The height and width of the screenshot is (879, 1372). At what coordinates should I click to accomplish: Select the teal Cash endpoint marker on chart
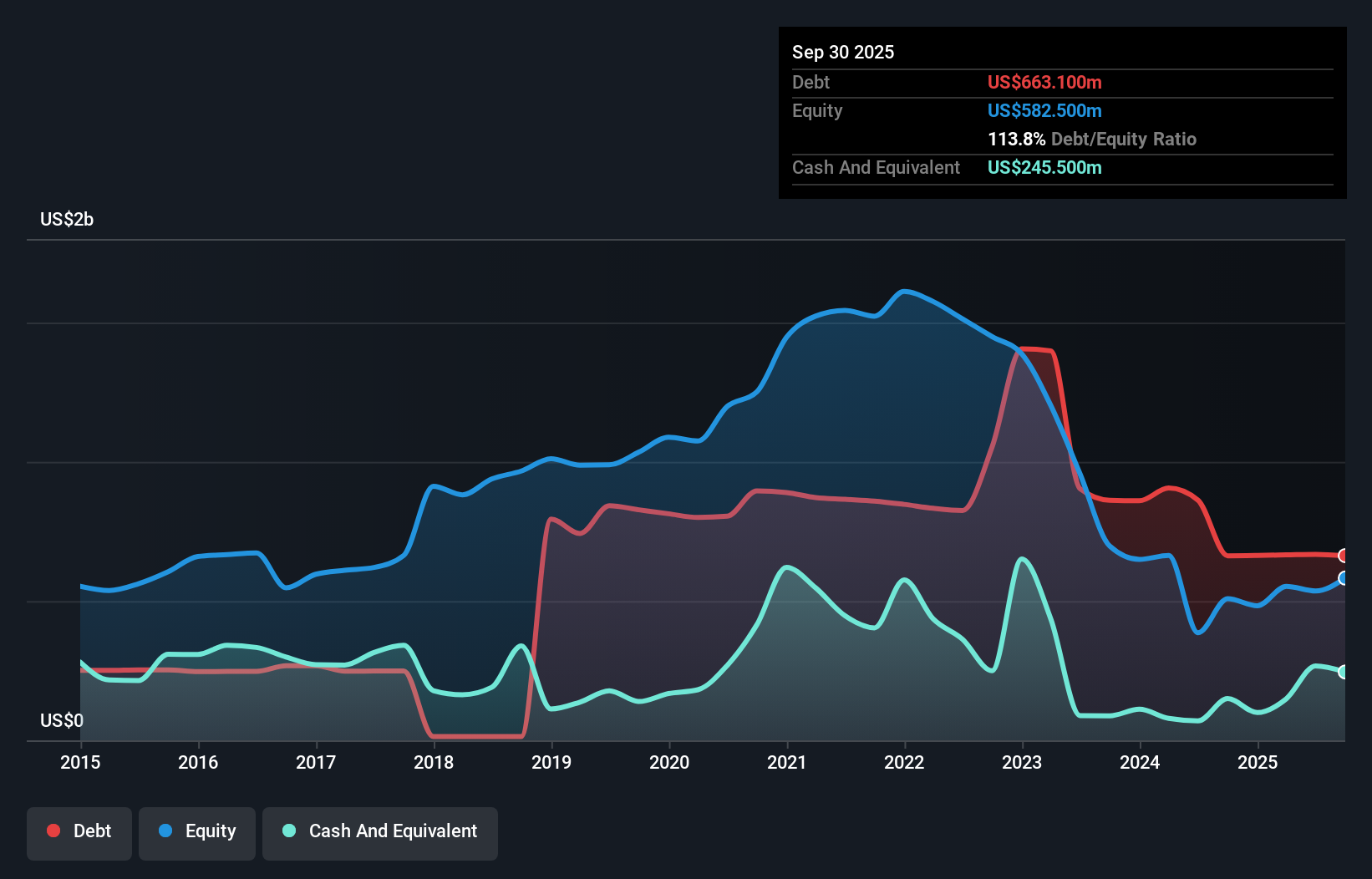point(1344,672)
